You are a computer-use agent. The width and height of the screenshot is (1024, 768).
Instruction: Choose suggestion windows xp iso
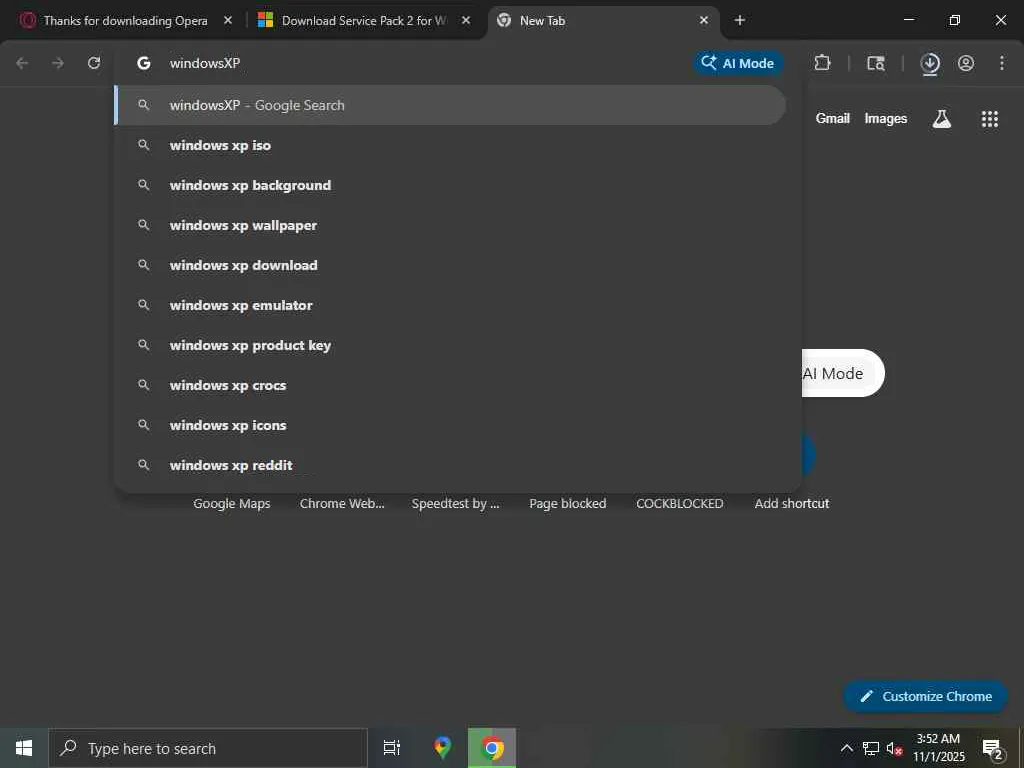tap(450, 145)
